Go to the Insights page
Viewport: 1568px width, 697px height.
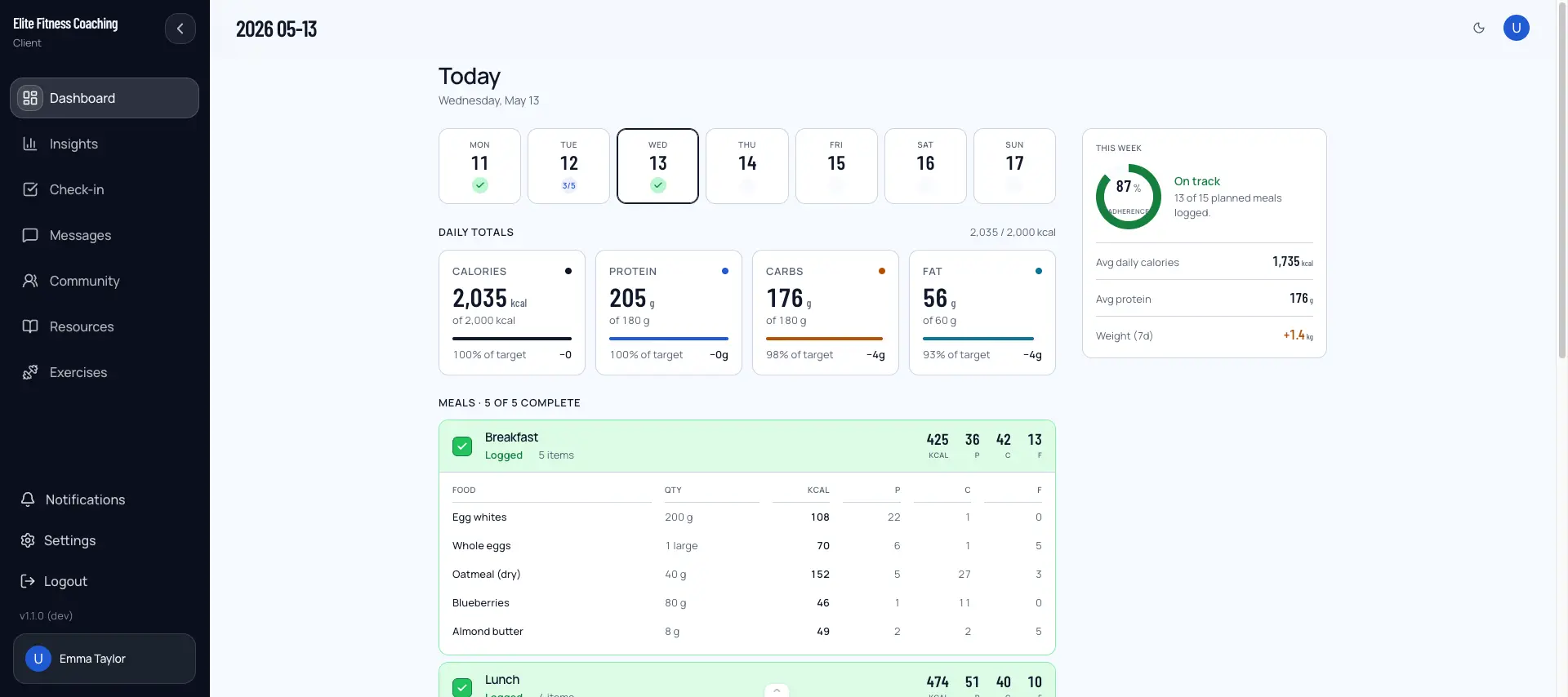(105, 144)
